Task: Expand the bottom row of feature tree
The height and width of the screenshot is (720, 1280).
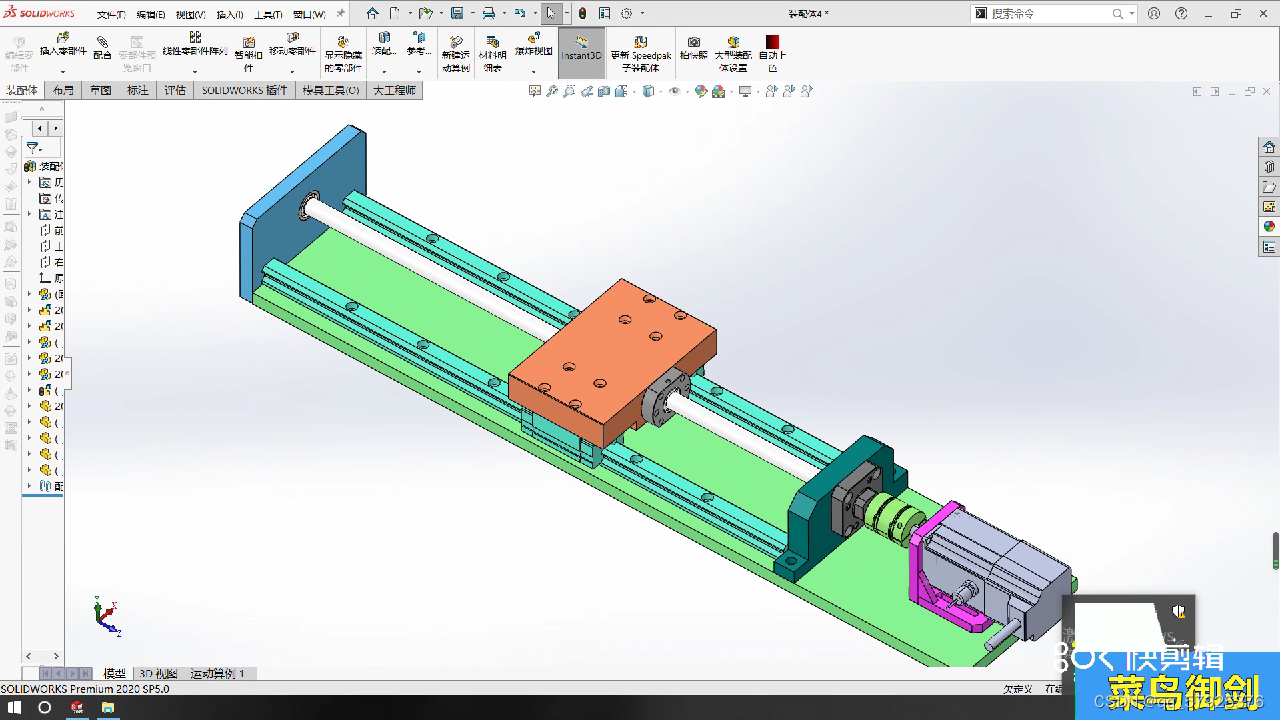Action: coord(29,486)
